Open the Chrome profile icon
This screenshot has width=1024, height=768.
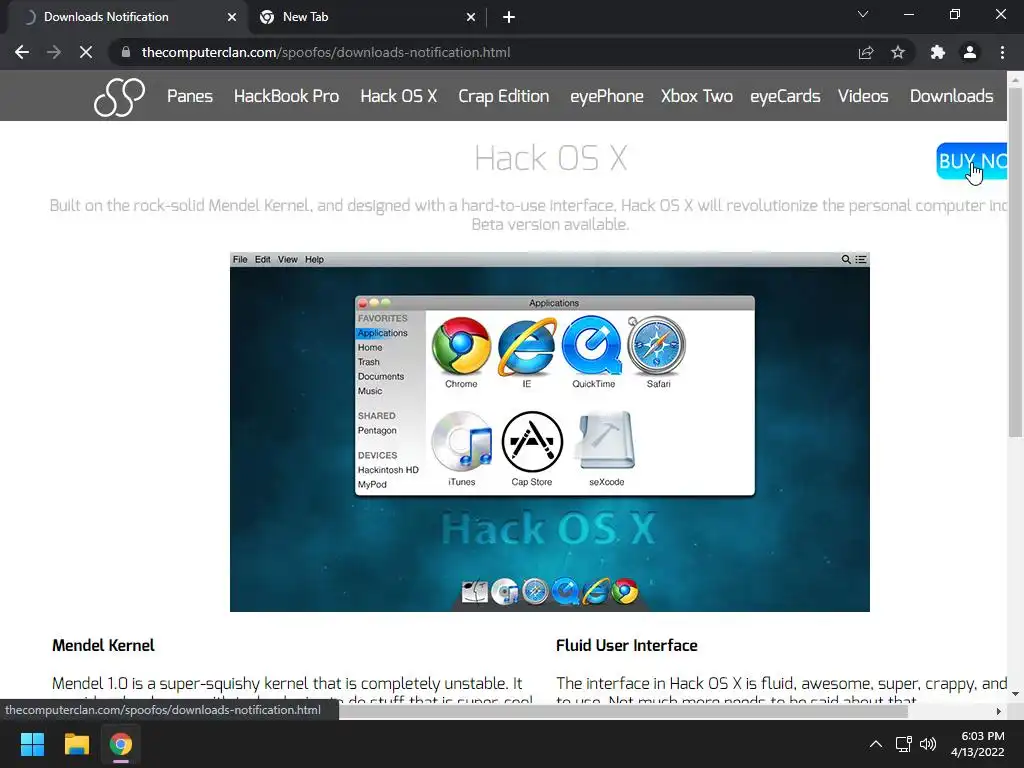[970, 52]
